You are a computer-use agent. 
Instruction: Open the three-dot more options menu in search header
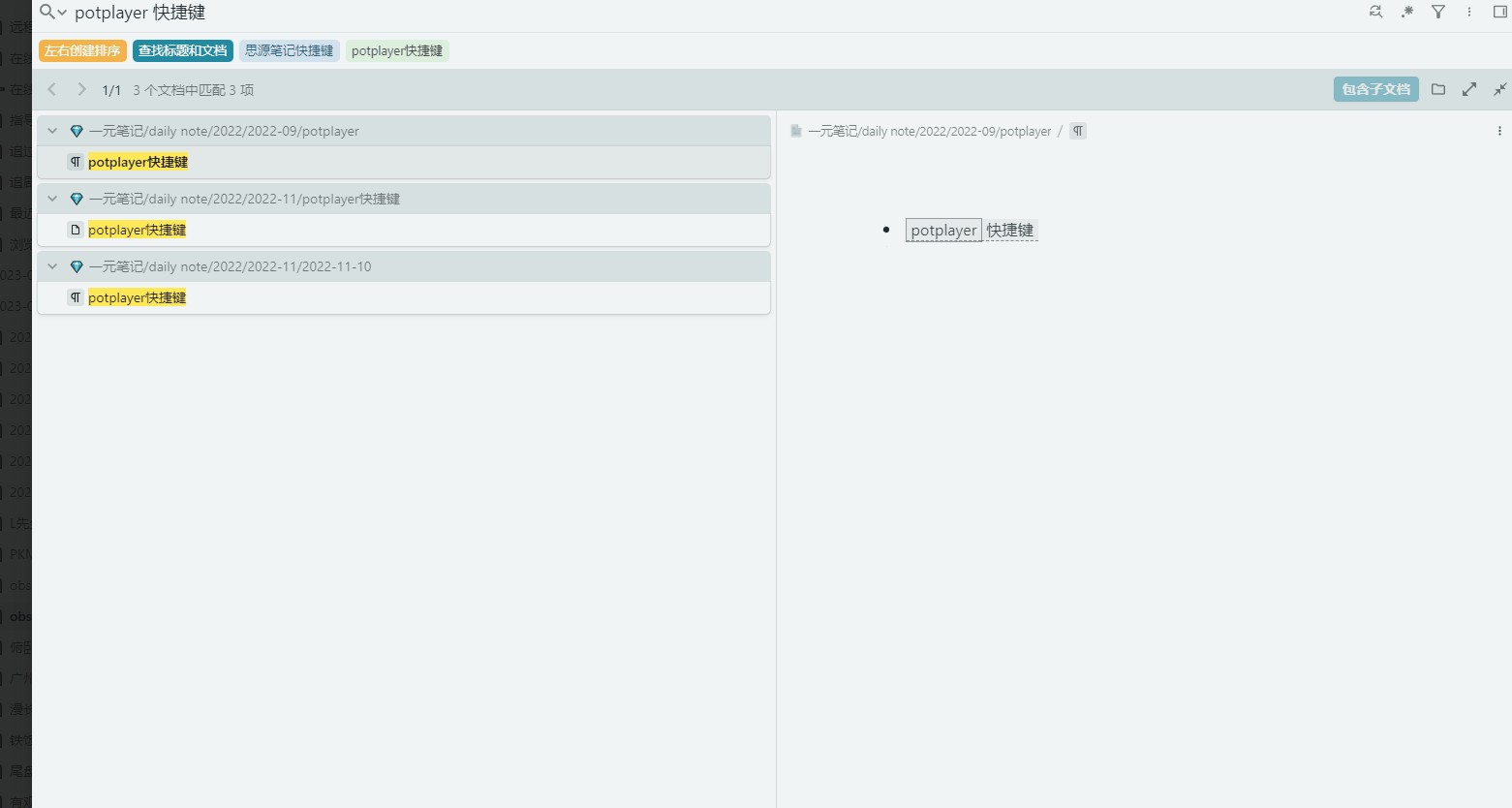(x=1469, y=12)
